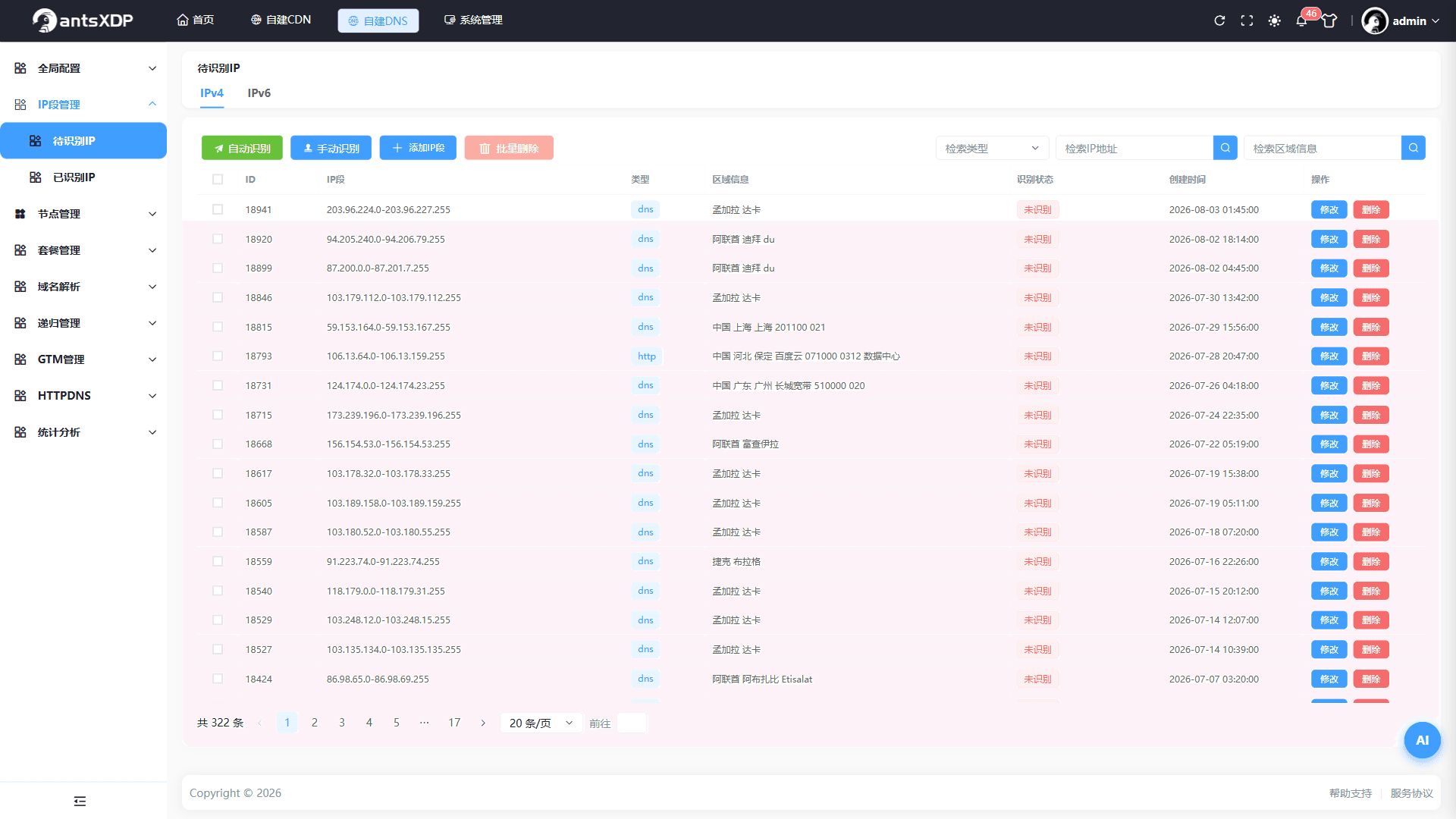Screen dimensions: 1456x819
Task: Open the 20 条/页 page size dropdown
Action: tap(541, 723)
